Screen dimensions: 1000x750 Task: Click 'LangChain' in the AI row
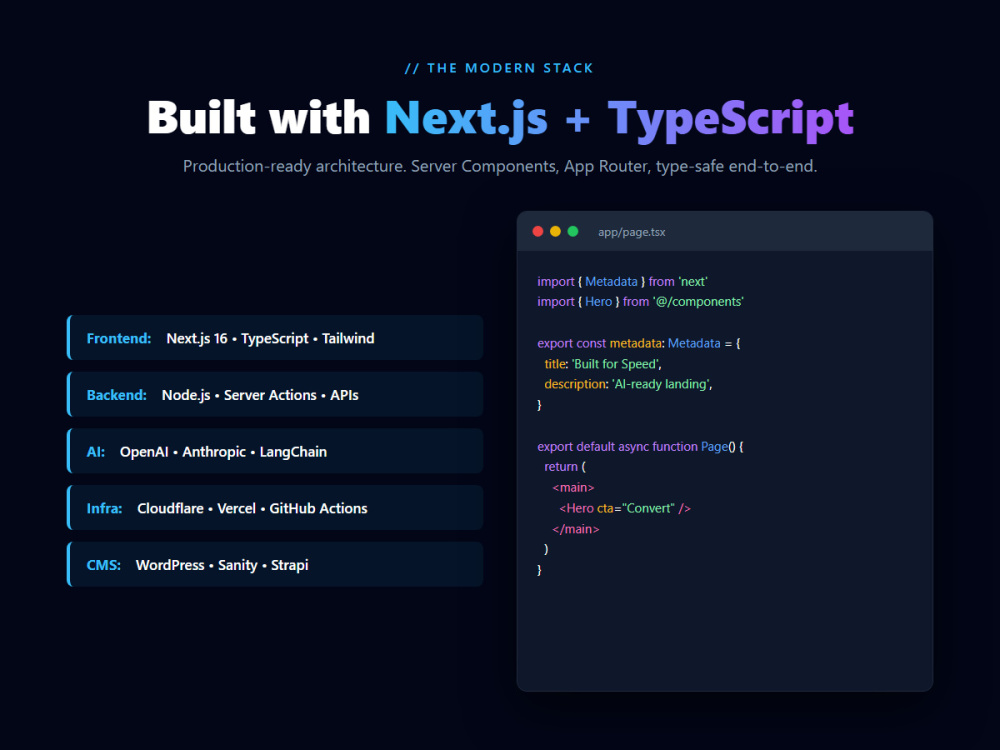click(x=293, y=452)
